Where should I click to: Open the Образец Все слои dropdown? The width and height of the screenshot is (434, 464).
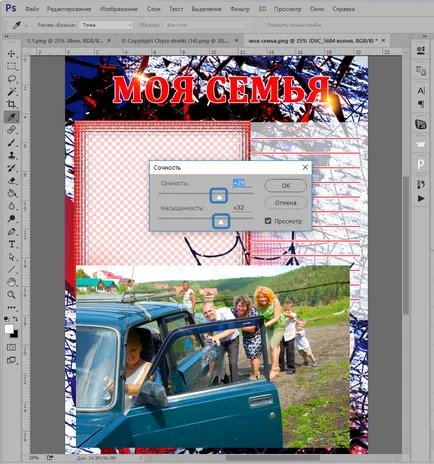tap(207, 25)
